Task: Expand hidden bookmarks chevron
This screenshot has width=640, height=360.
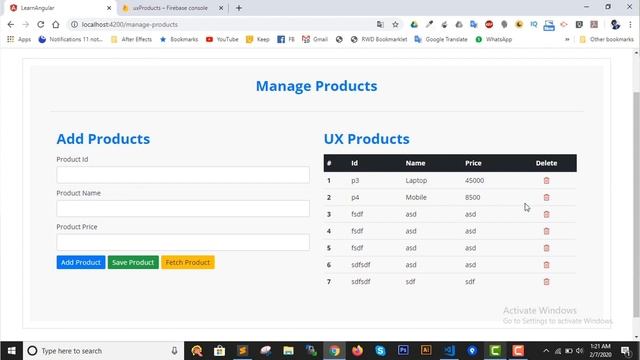Action: click(x=567, y=40)
